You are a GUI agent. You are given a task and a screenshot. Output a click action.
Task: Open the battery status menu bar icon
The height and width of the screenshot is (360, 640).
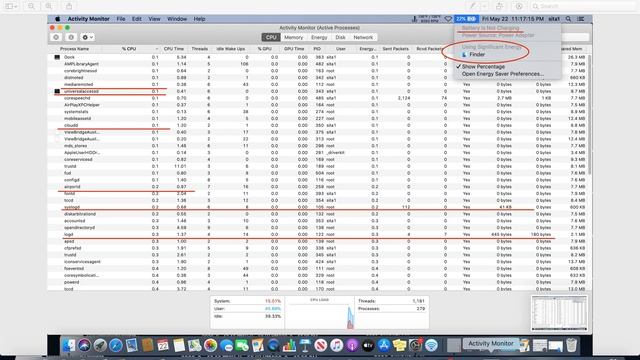pos(466,19)
